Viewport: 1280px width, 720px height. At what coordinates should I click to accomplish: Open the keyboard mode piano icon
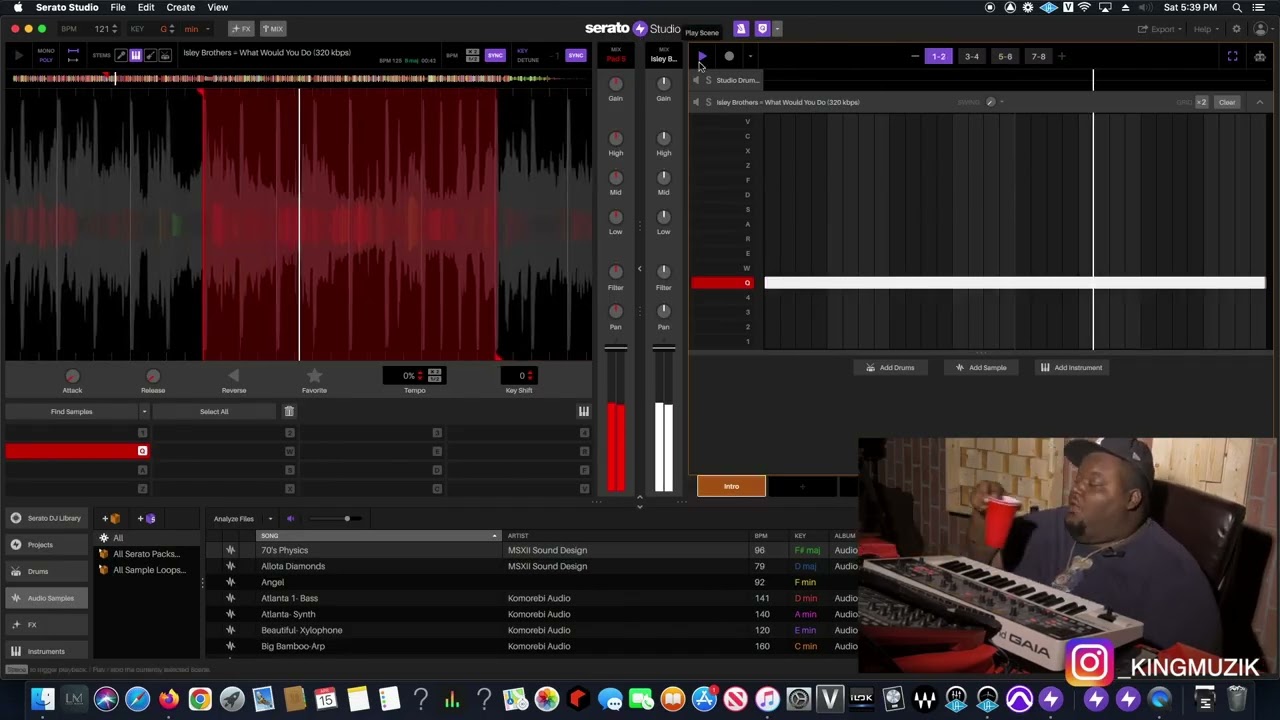pos(584,411)
